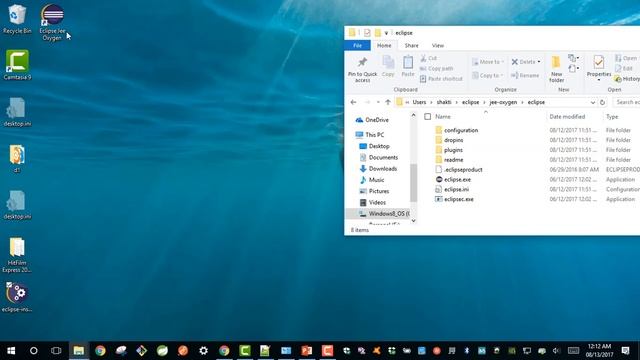Open the Settings gear on taskbar
Image resolution: width=640 pixels, height=360 pixels.
click(203, 351)
